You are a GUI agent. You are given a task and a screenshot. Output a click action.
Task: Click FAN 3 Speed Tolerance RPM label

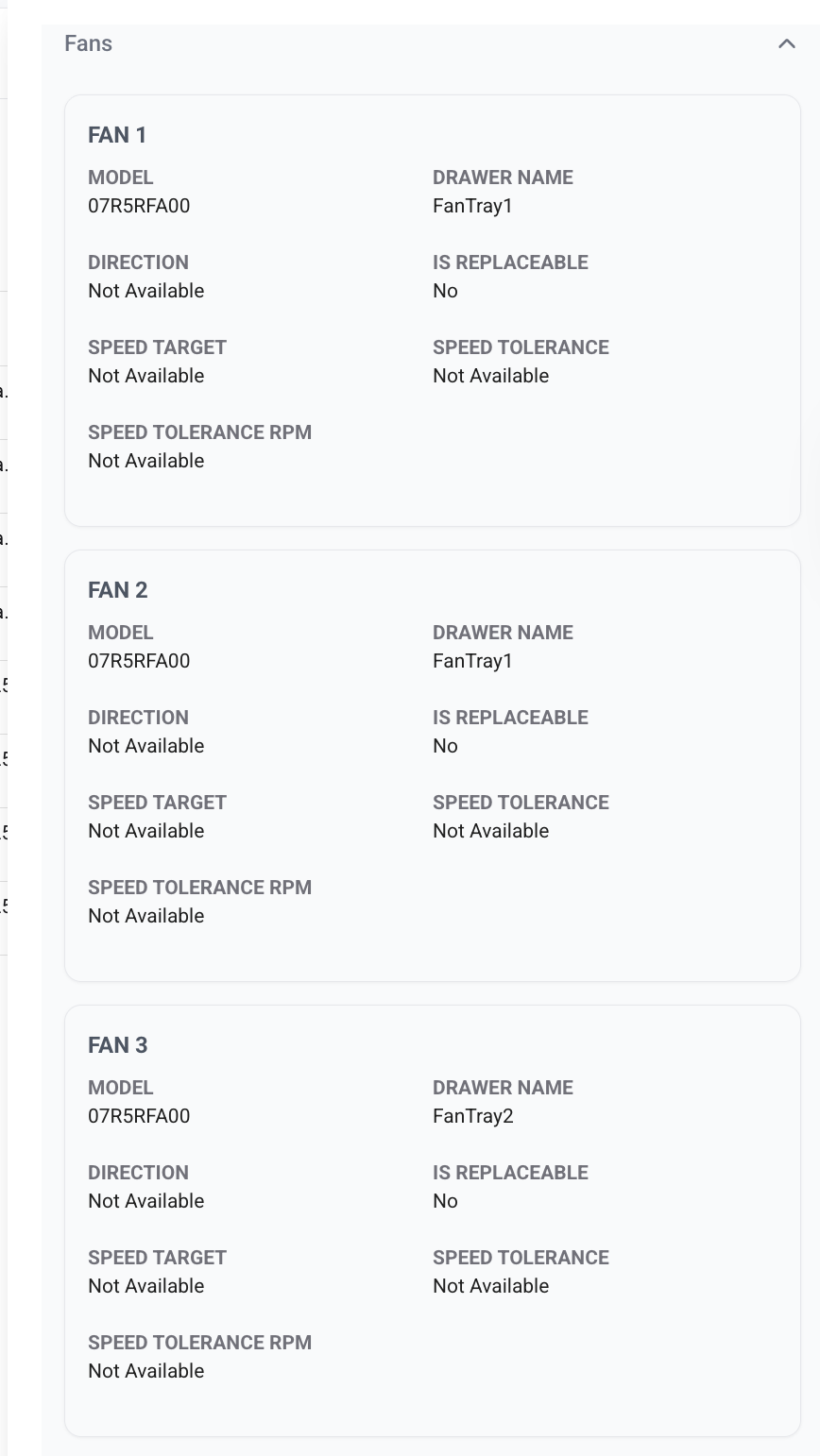point(199,1343)
